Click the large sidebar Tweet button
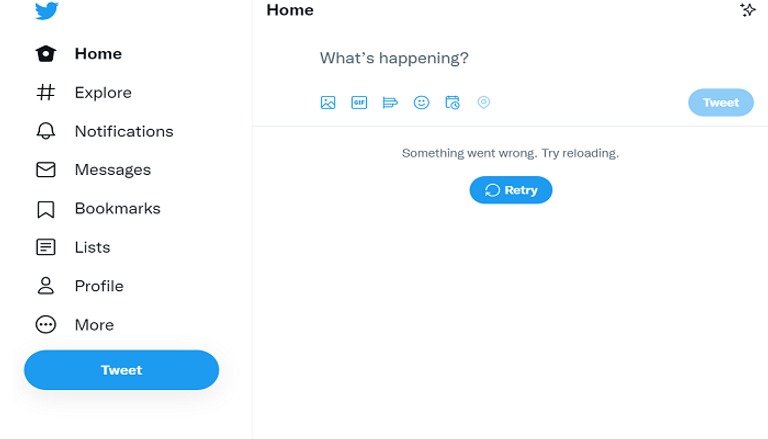 (121, 370)
